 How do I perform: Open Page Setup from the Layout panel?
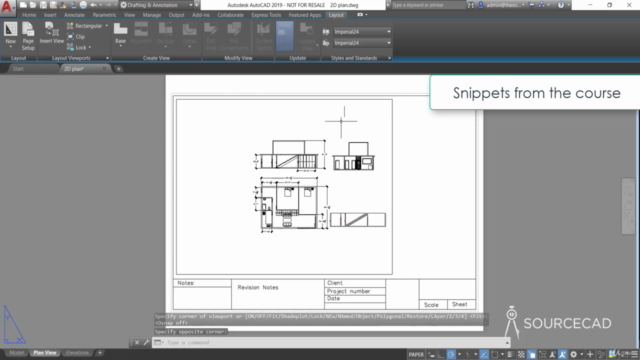click(x=28, y=36)
